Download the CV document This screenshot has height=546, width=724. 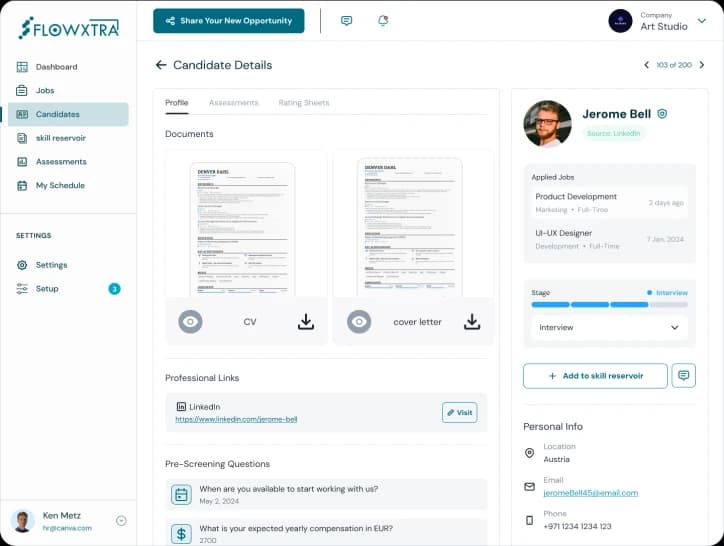pos(306,322)
